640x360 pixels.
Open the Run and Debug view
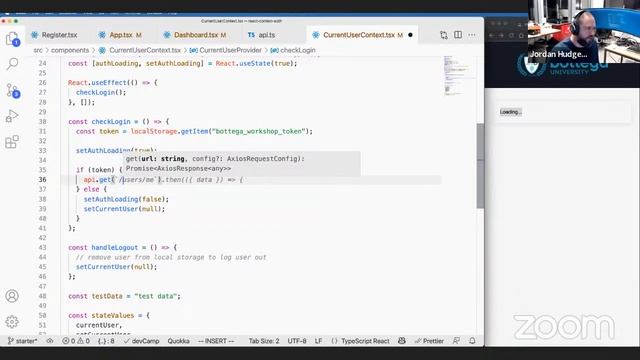(12, 116)
